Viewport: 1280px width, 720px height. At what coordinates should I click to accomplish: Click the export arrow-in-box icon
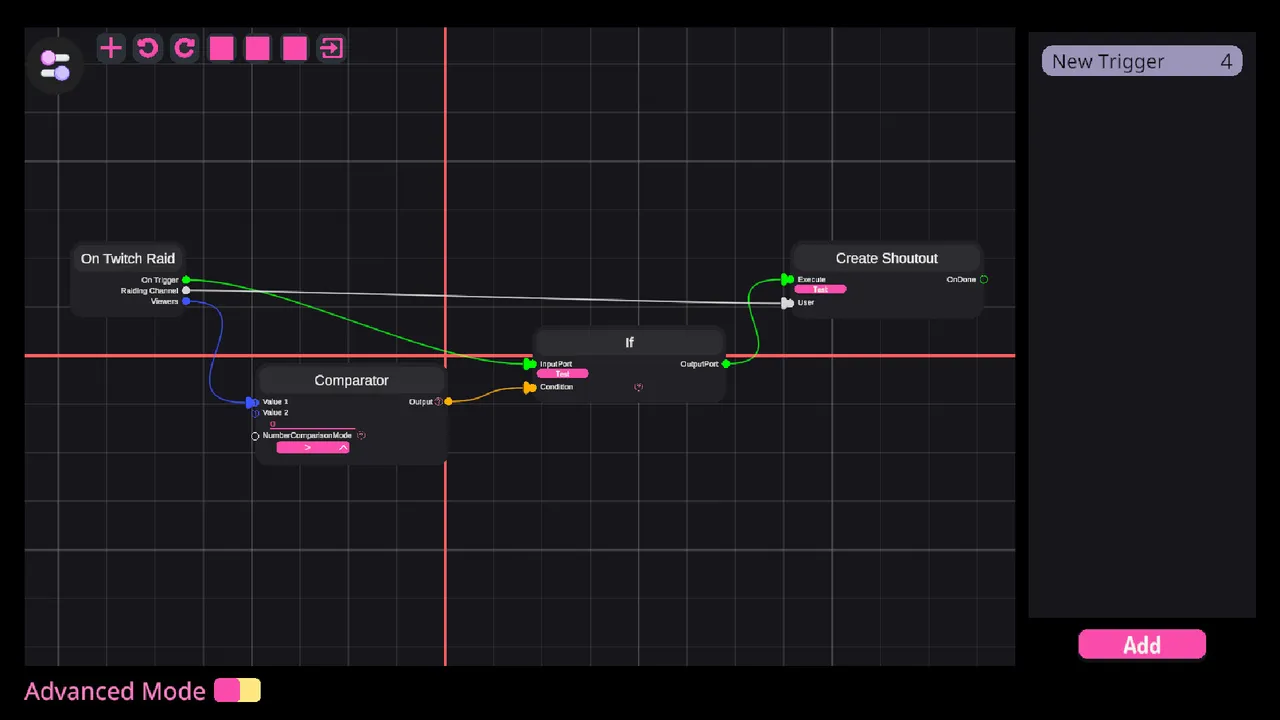click(331, 48)
